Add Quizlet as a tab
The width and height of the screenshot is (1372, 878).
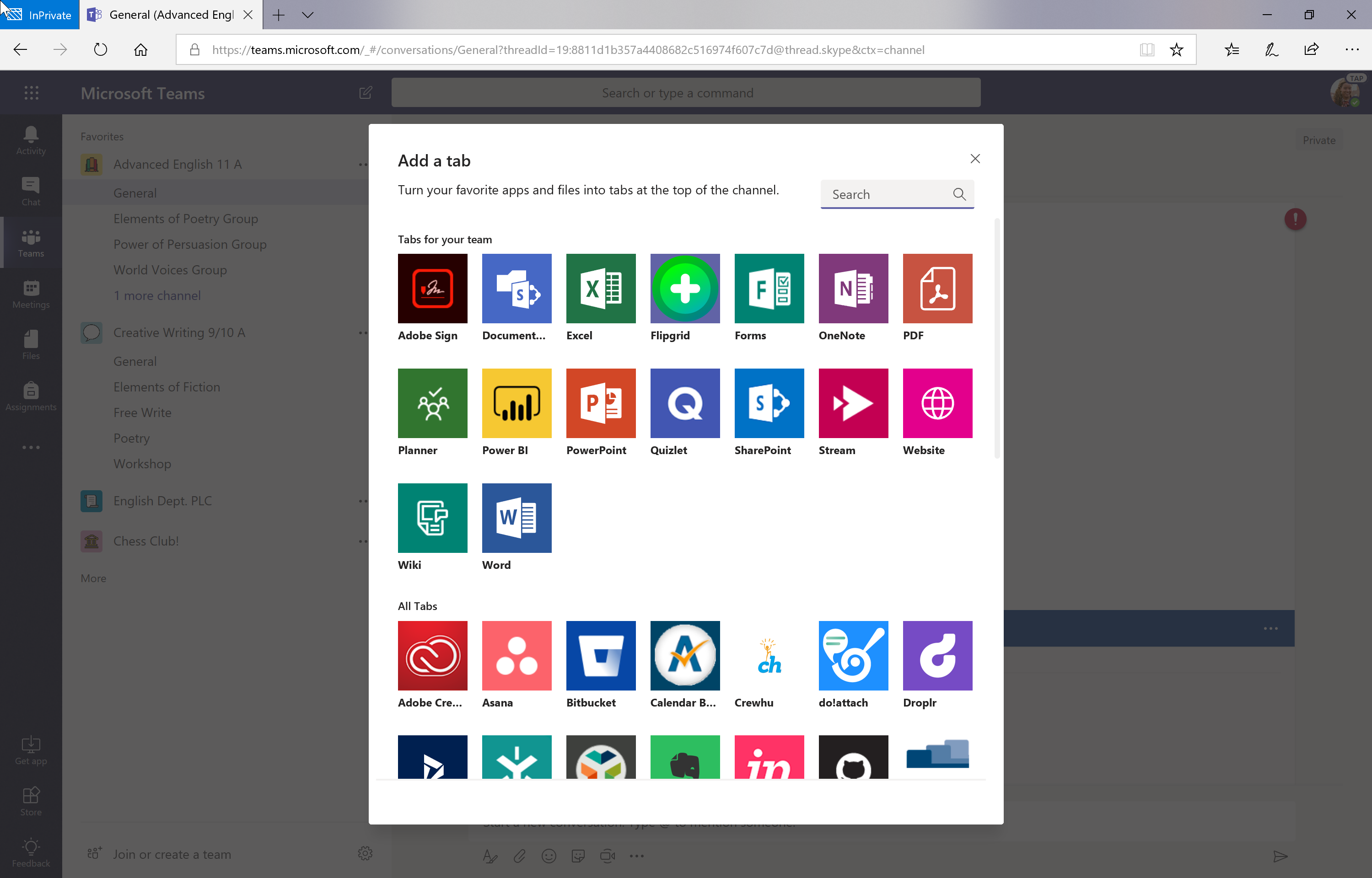tap(685, 403)
